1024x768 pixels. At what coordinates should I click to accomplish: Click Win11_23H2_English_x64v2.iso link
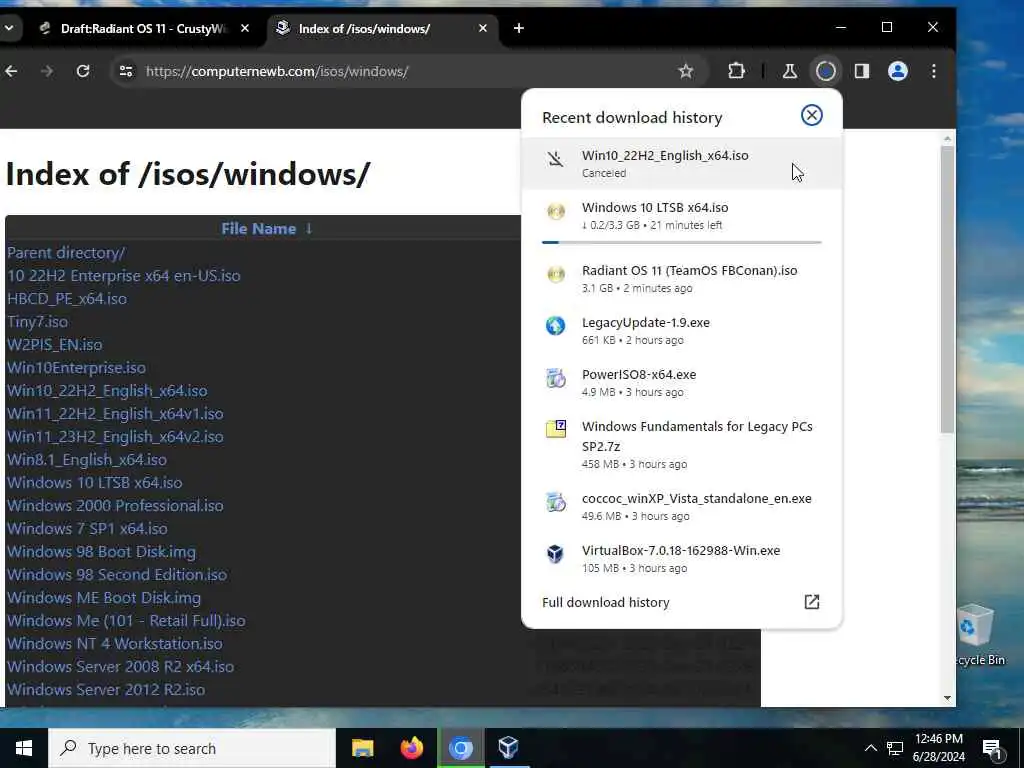[x=115, y=436]
